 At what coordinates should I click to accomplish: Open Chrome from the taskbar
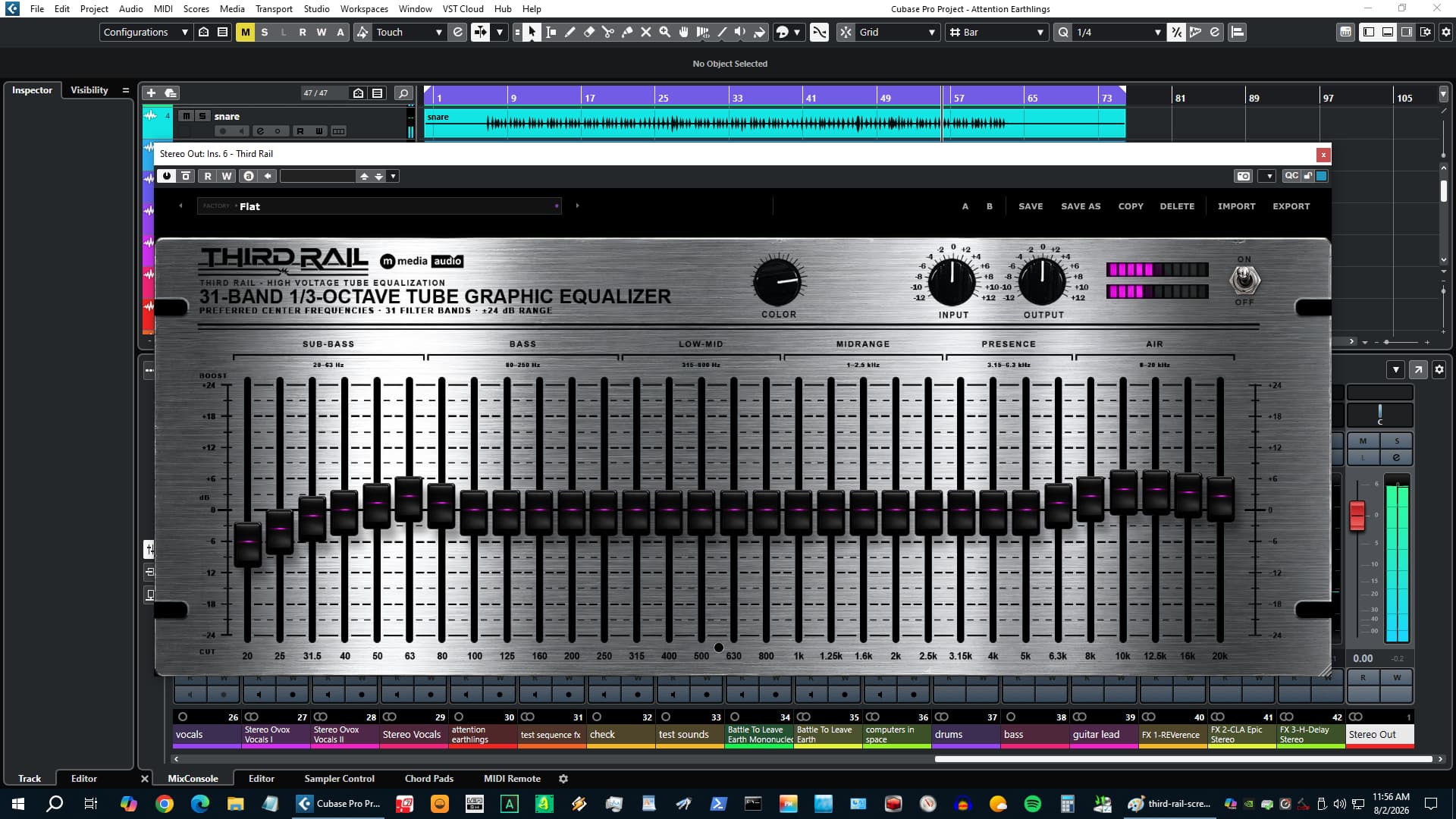(164, 804)
